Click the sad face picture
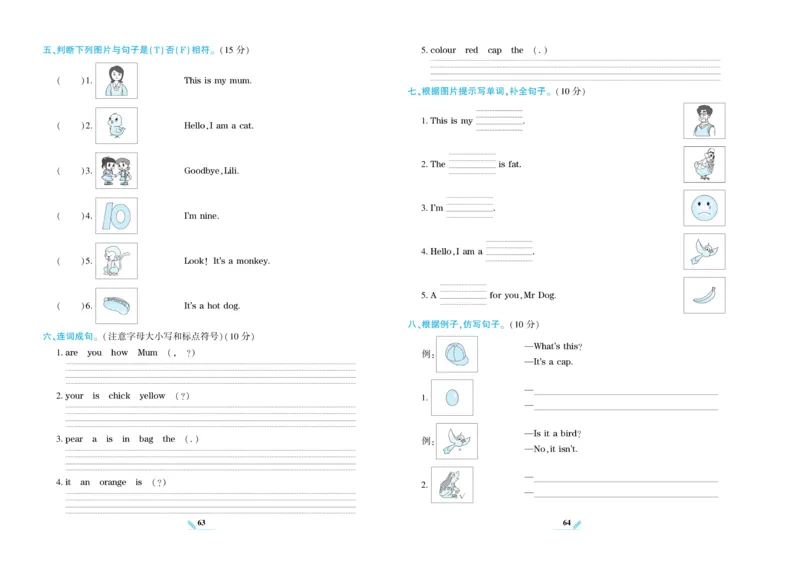Screen dimensions: 800x585 [x=704, y=208]
